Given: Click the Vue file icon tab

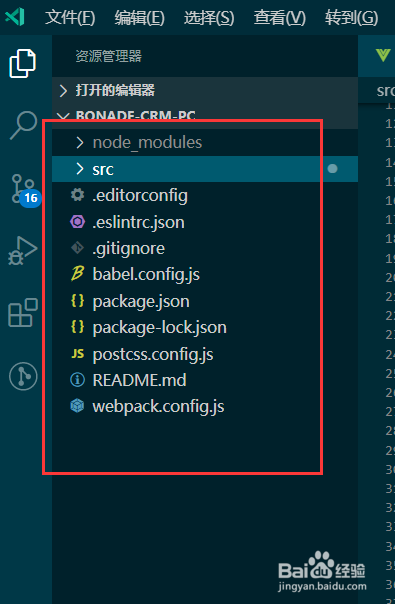Looking at the screenshot, I should point(383,56).
